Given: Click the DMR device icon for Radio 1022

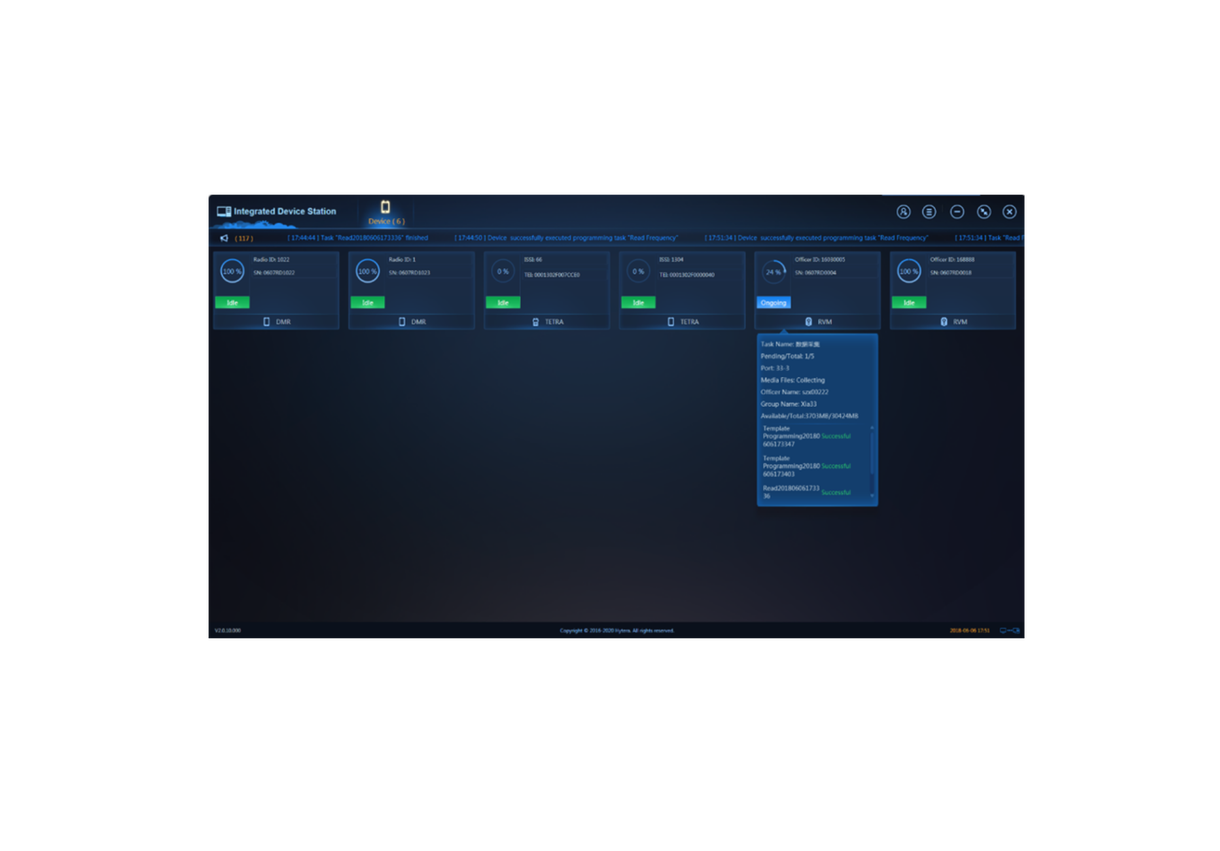Looking at the screenshot, I should point(266,322).
